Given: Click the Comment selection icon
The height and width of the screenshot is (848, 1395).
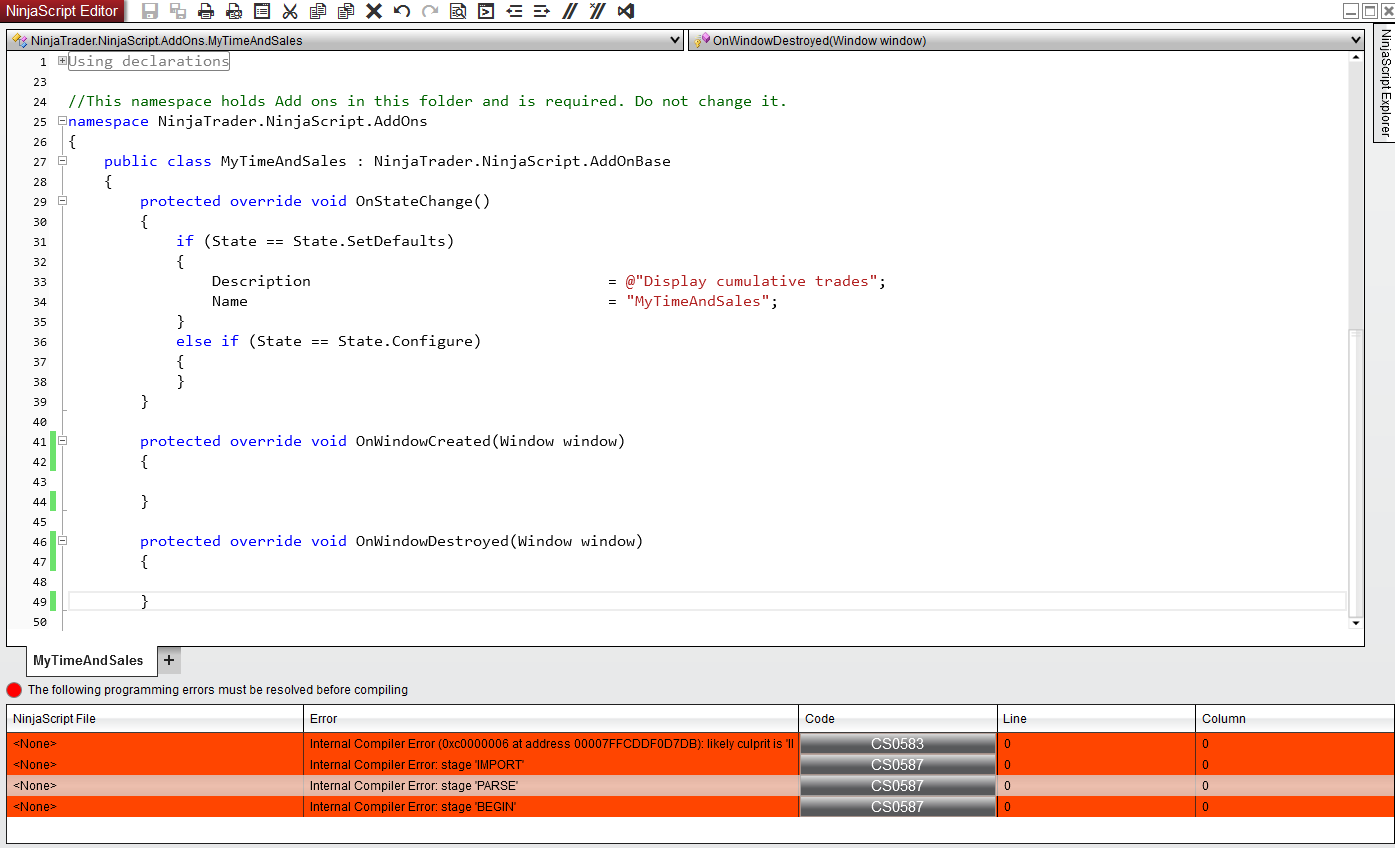Looking at the screenshot, I should pyautogui.click(x=570, y=11).
